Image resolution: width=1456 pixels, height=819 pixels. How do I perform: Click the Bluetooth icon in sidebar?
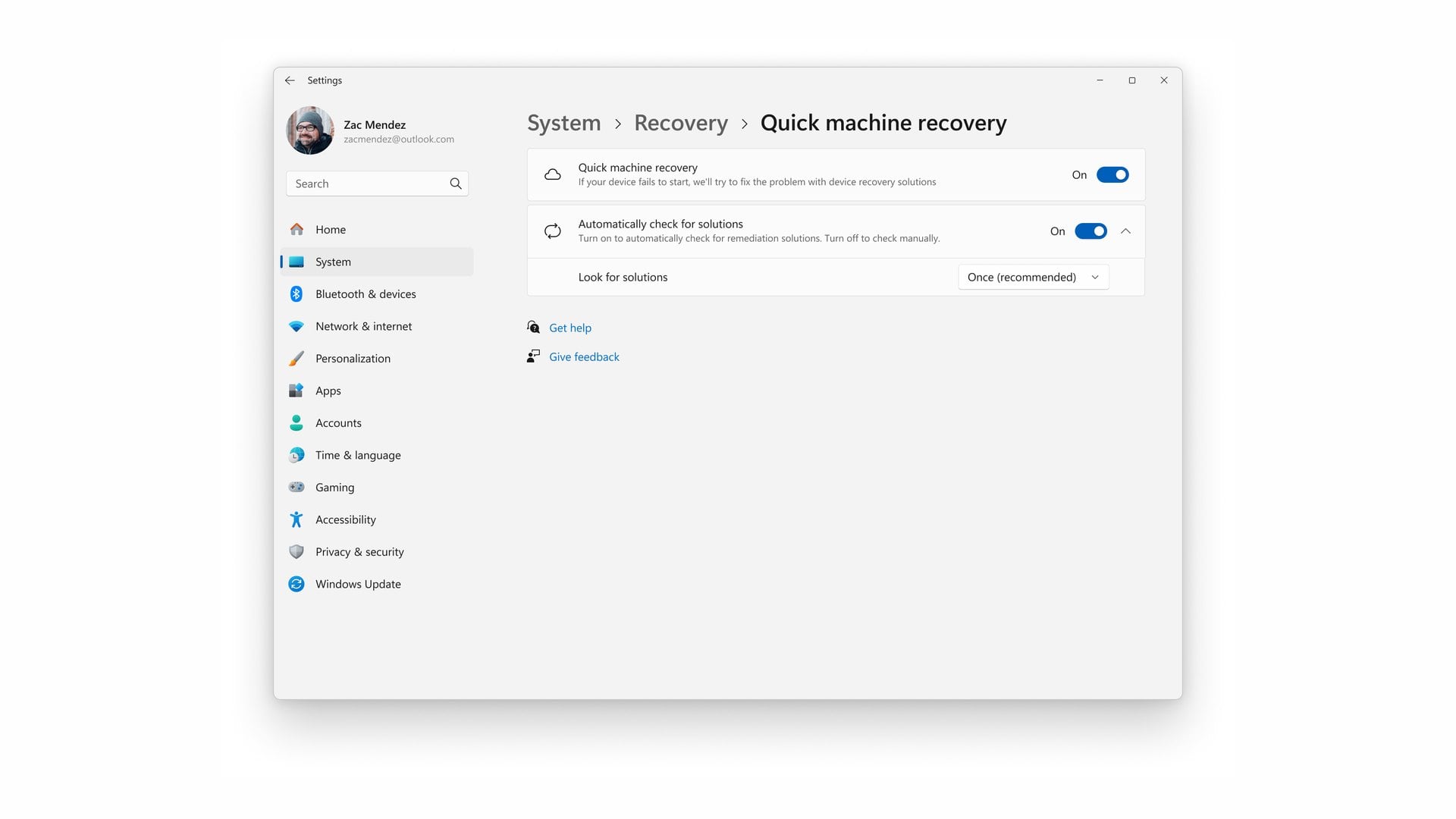point(297,293)
